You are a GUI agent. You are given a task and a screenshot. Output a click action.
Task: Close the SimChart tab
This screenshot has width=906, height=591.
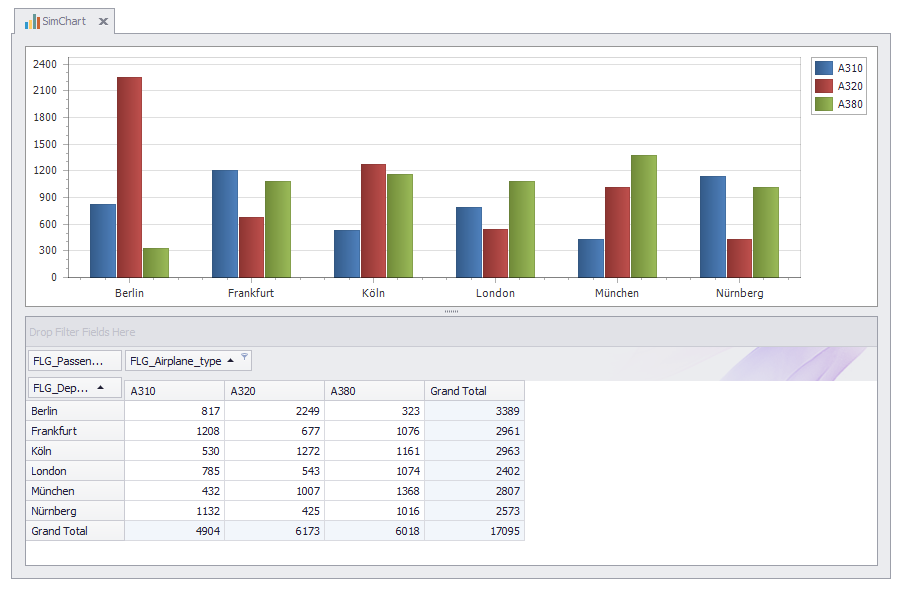click(x=103, y=21)
